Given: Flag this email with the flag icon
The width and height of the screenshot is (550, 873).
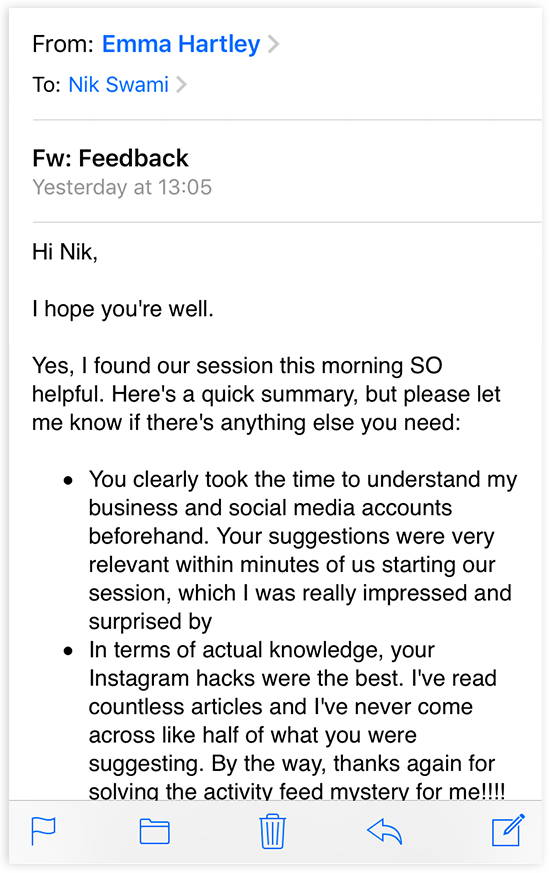Looking at the screenshot, I should point(43,831).
